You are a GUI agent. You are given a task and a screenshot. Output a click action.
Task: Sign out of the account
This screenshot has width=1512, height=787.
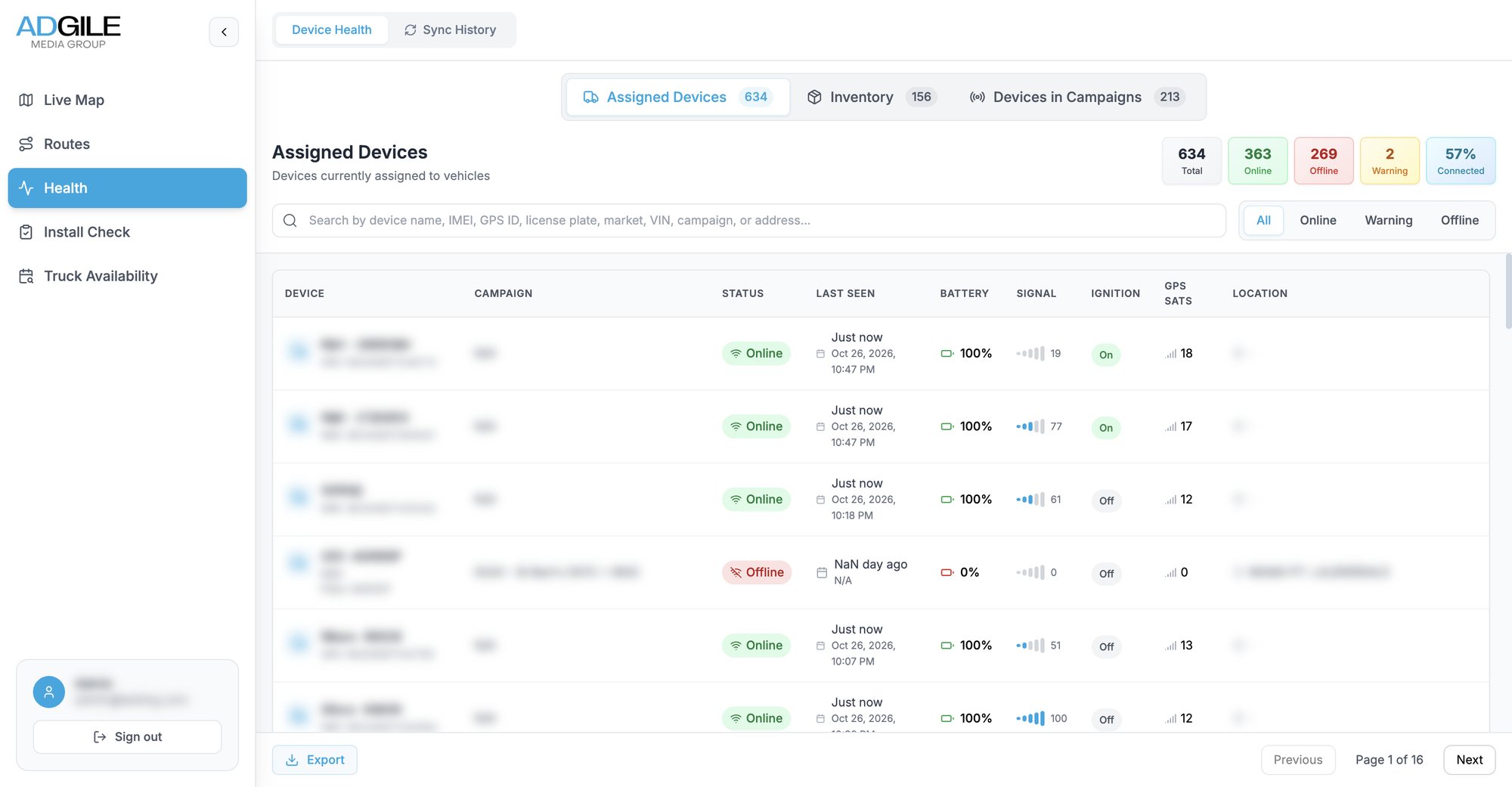pyautogui.click(x=127, y=736)
